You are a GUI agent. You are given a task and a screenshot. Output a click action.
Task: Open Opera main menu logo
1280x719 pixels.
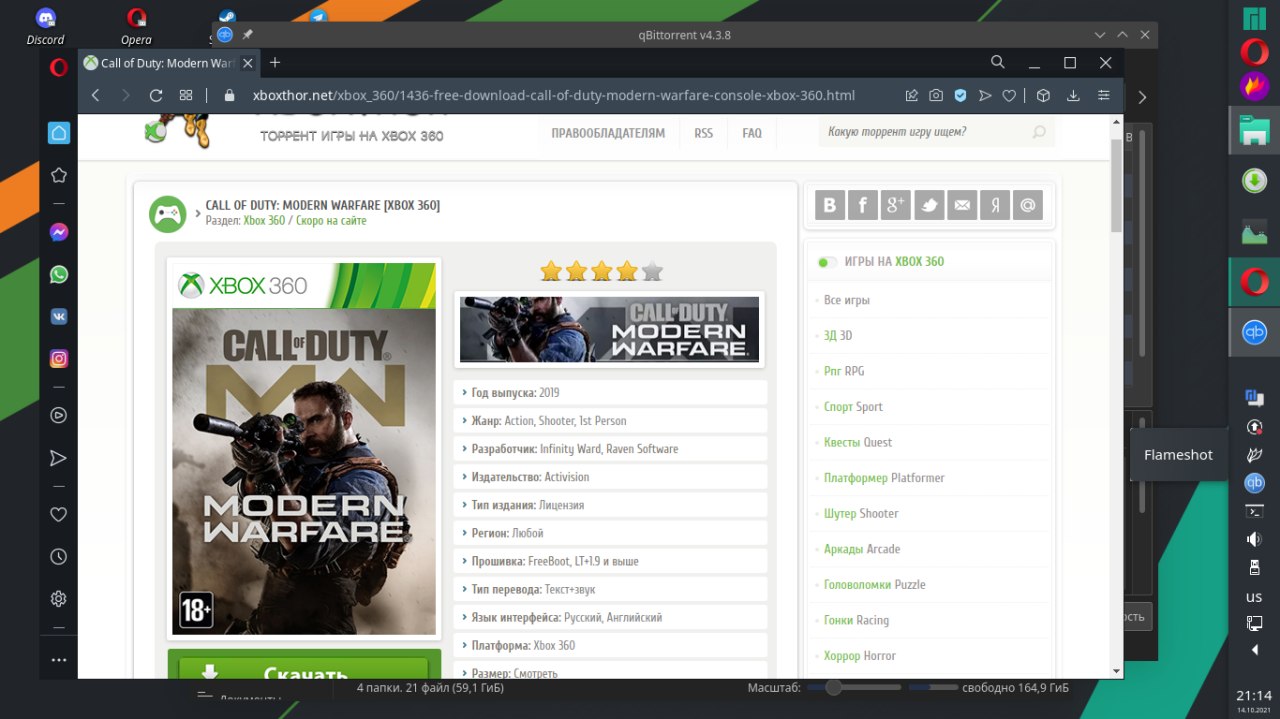click(x=59, y=68)
